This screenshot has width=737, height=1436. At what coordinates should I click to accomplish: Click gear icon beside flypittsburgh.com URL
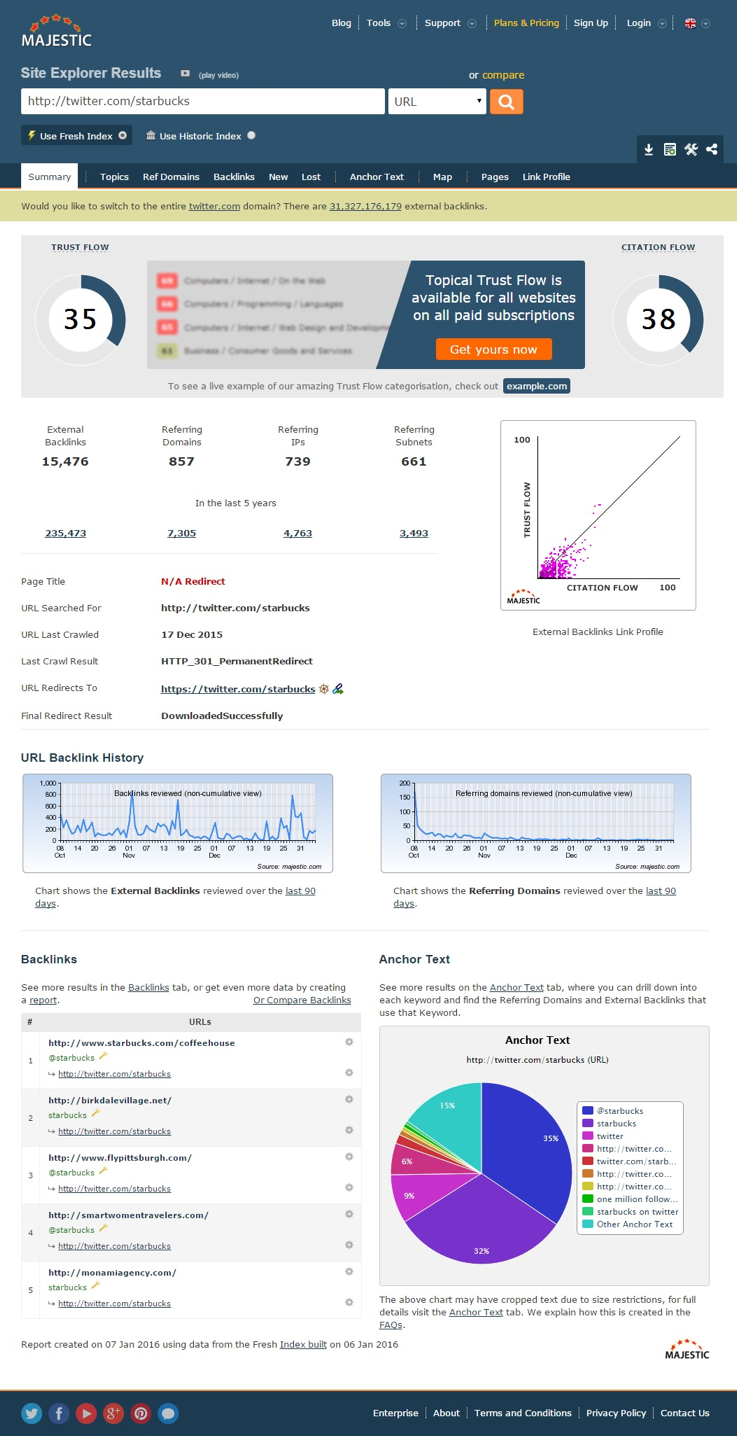pos(349,1157)
